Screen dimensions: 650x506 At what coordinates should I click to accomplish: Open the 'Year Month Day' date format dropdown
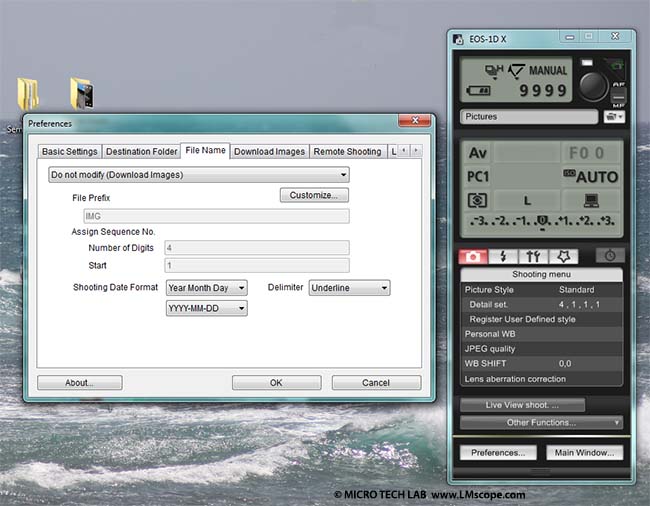(x=206, y=288)
